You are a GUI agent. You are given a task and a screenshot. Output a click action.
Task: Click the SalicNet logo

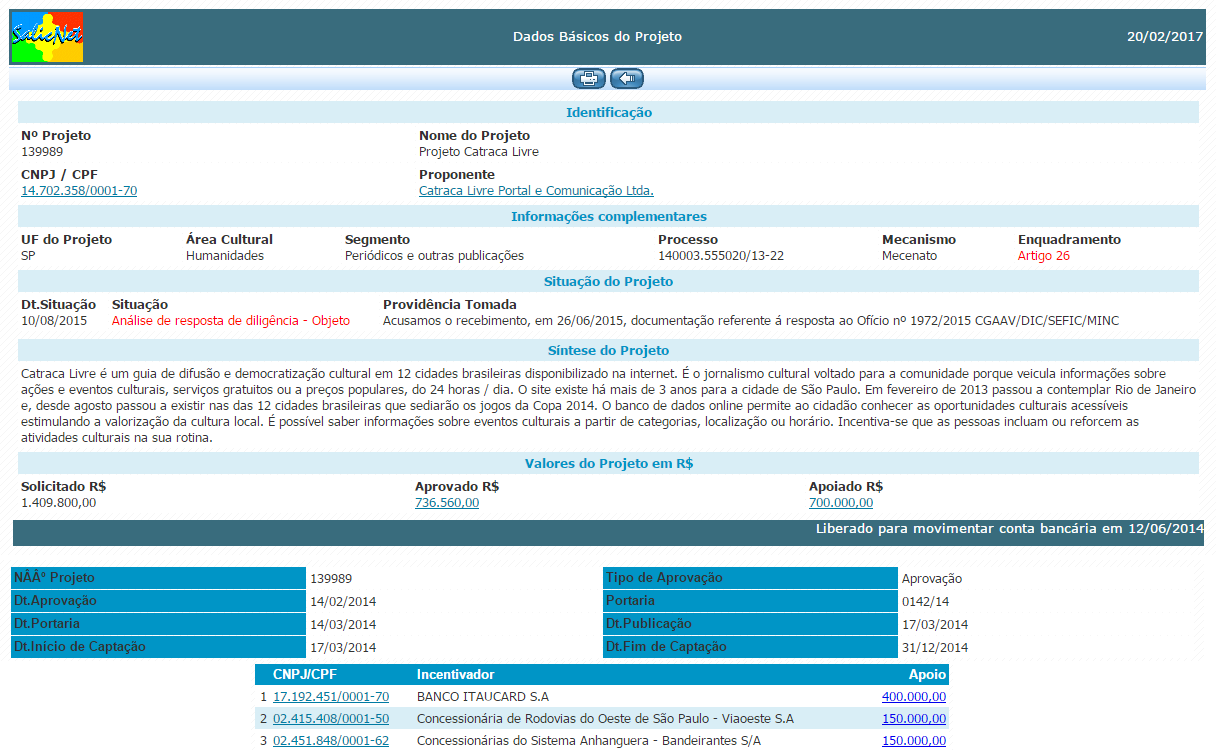pos(47,37)
